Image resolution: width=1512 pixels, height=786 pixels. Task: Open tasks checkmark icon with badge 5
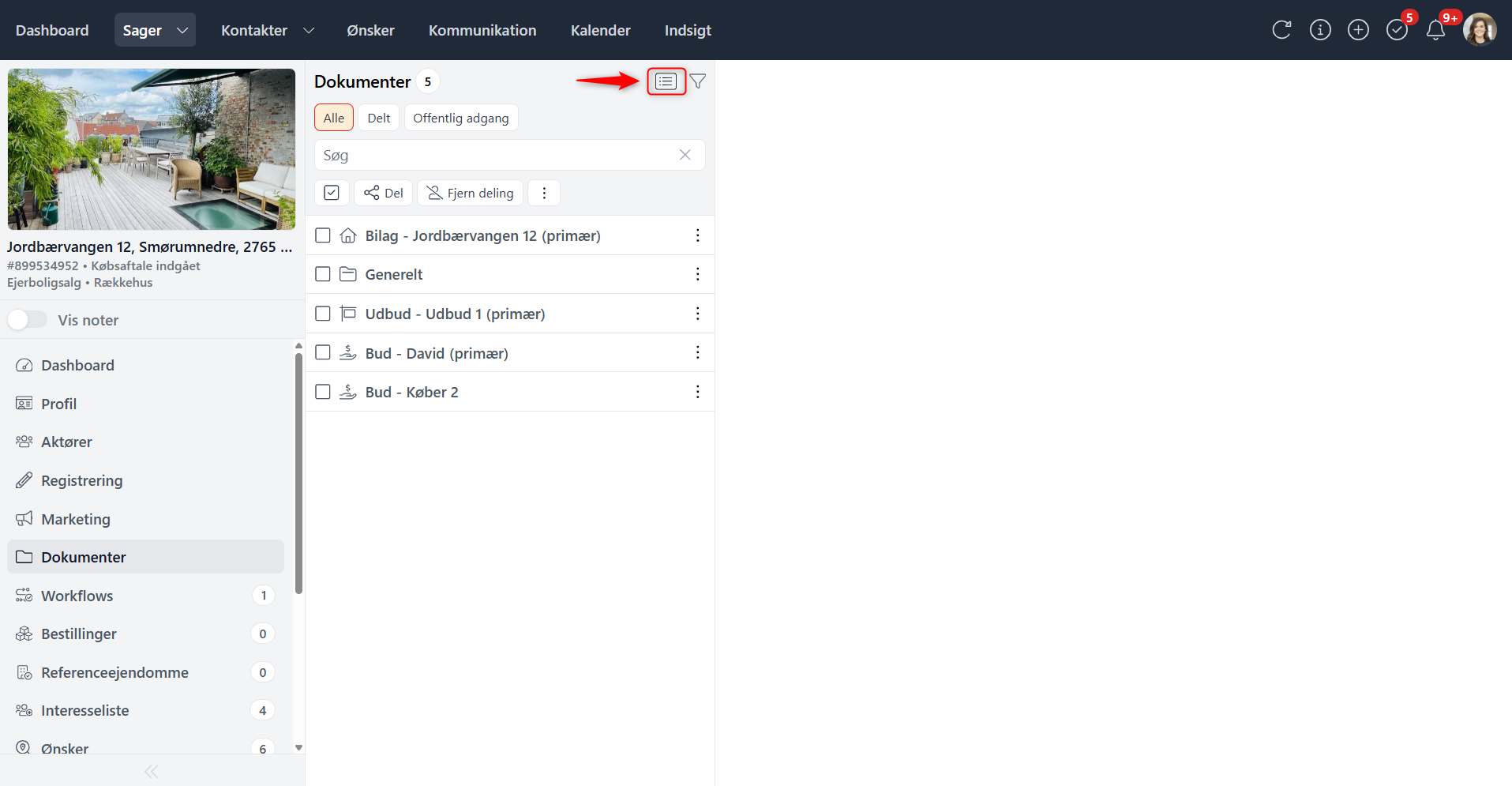point(1398,30)
